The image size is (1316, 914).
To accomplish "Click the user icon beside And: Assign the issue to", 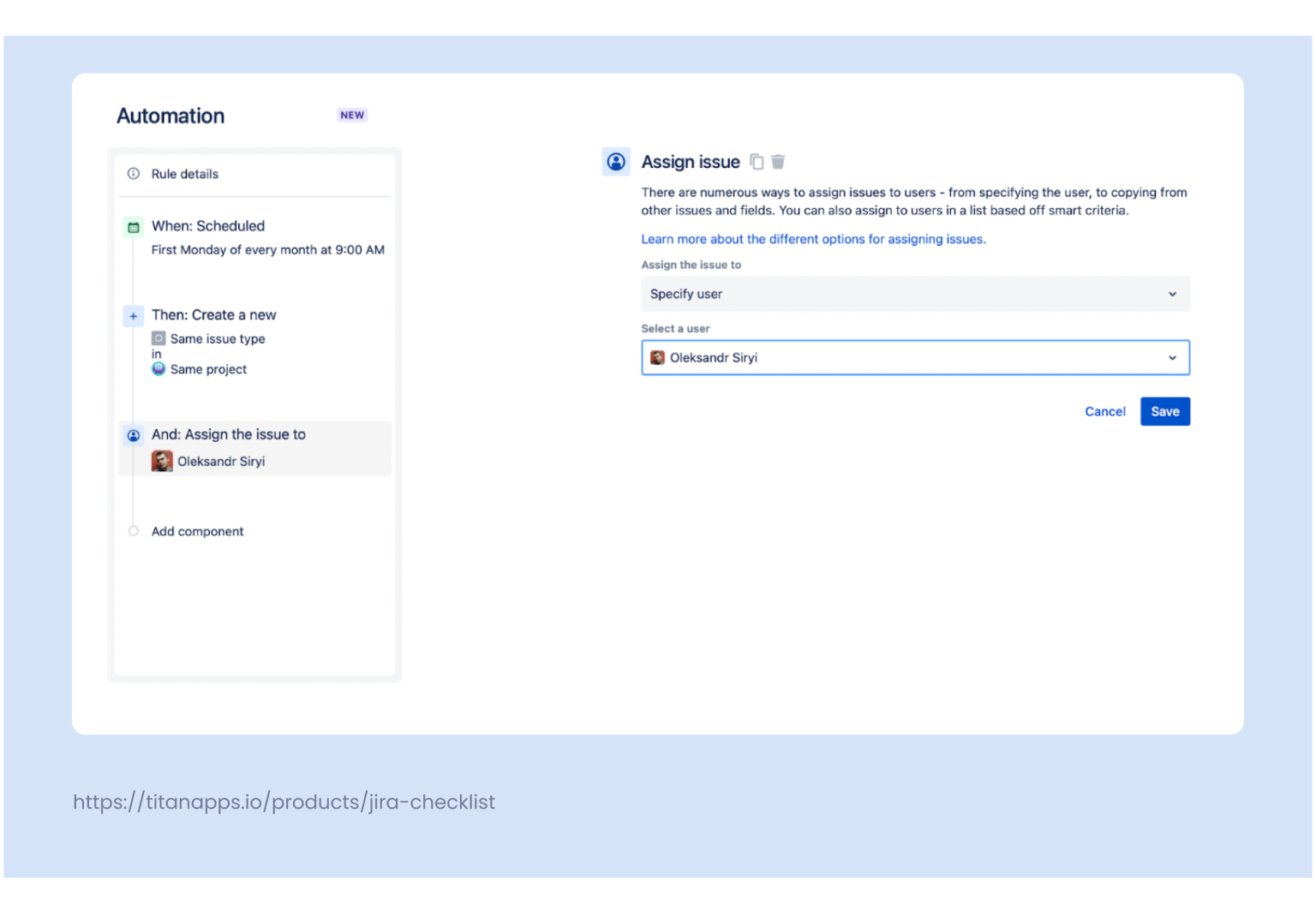I will [x=134, y=435].
